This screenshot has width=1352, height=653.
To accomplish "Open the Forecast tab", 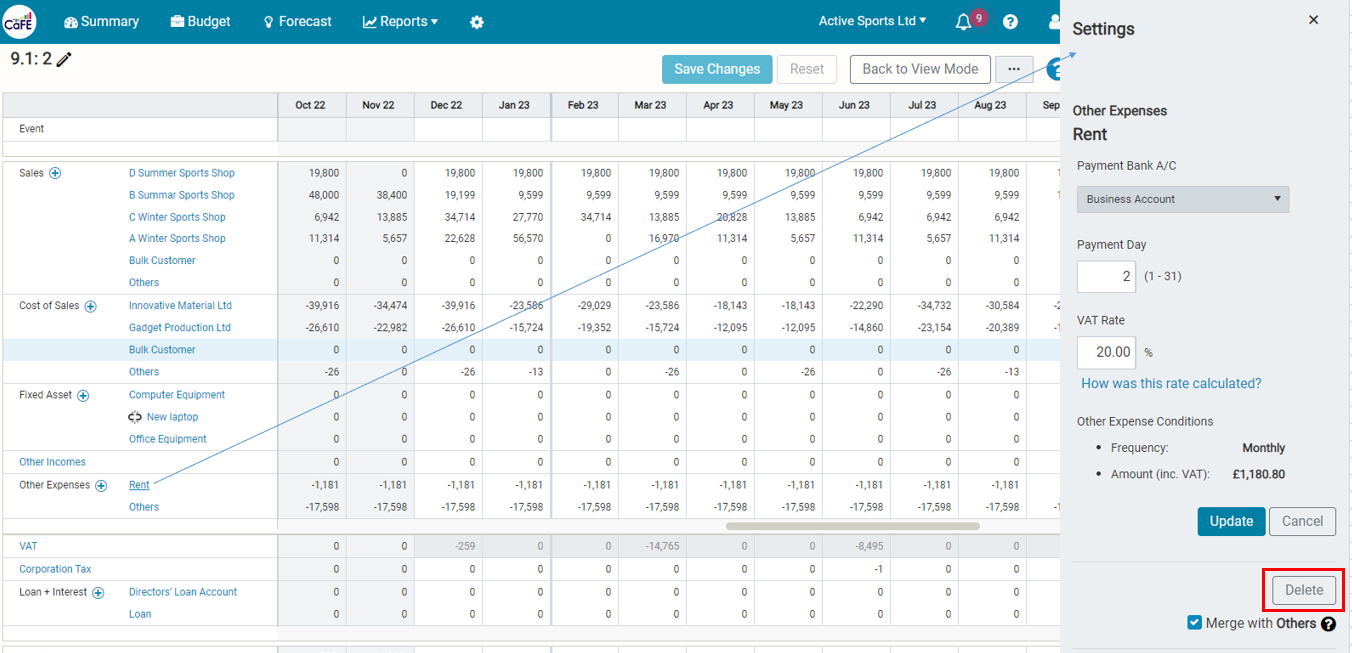I will [x=297, y=21].
